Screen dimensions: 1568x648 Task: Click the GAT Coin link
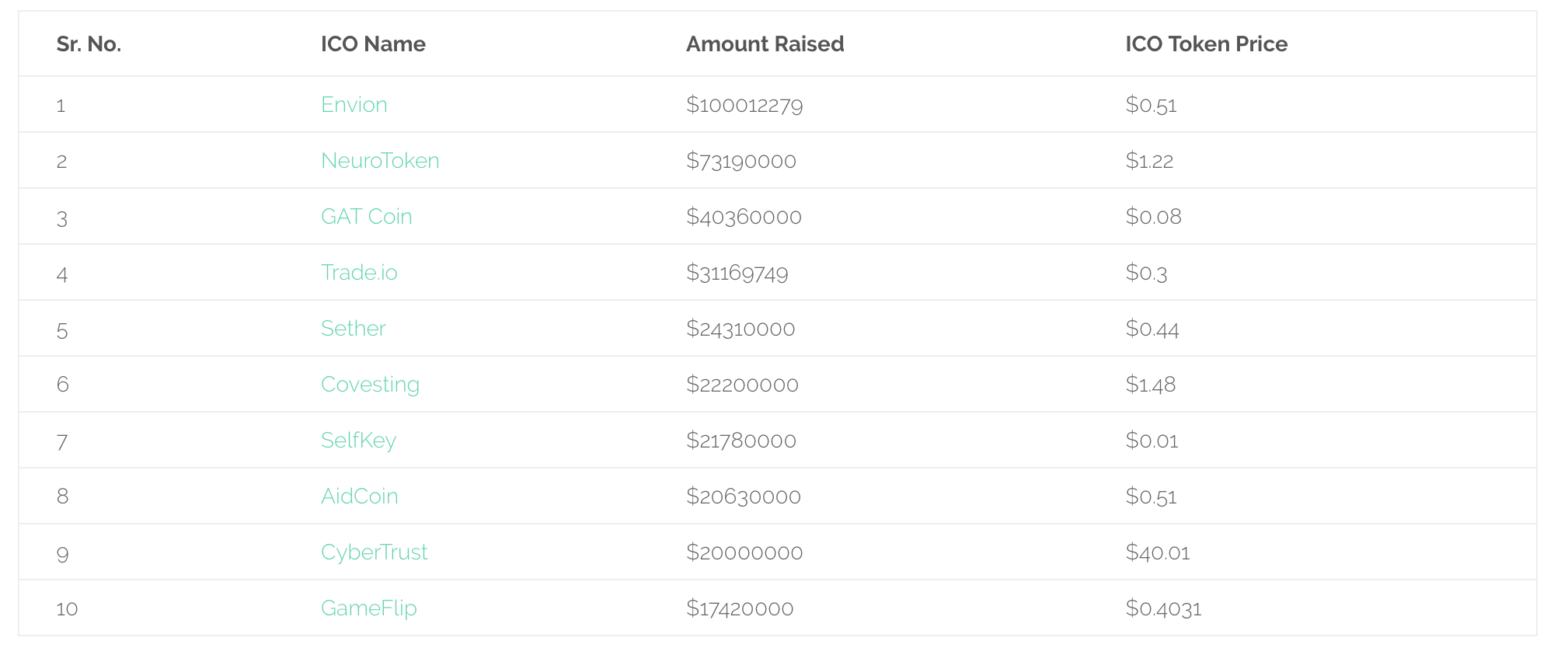tap(366, 217)
